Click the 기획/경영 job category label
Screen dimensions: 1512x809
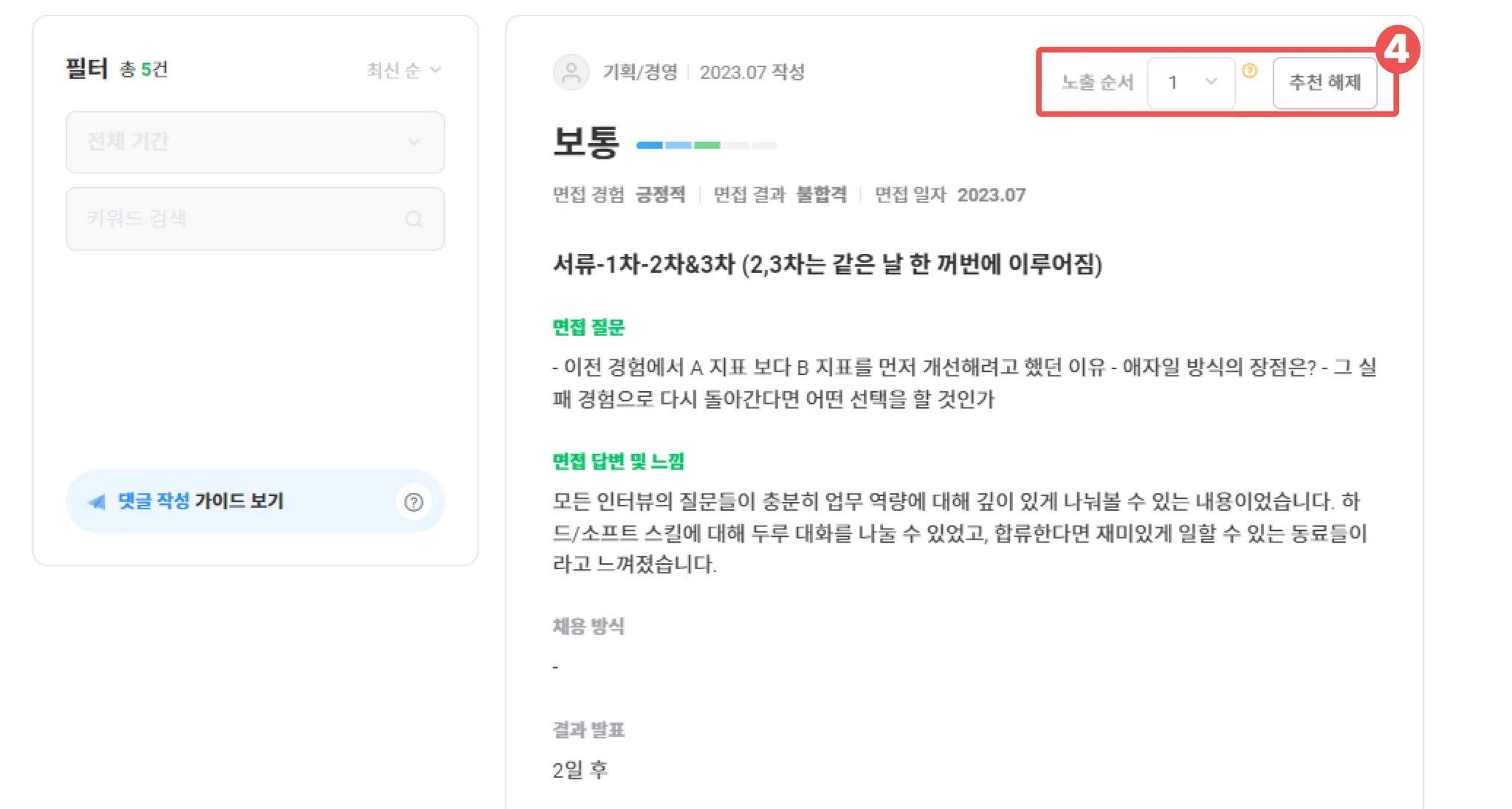click(640, 72)
